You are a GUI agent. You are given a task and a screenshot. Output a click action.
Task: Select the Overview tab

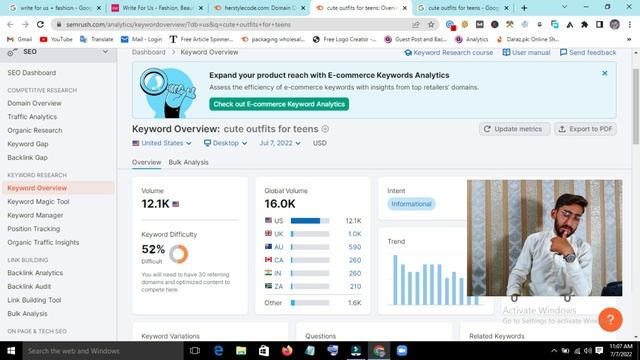point(147,162)
